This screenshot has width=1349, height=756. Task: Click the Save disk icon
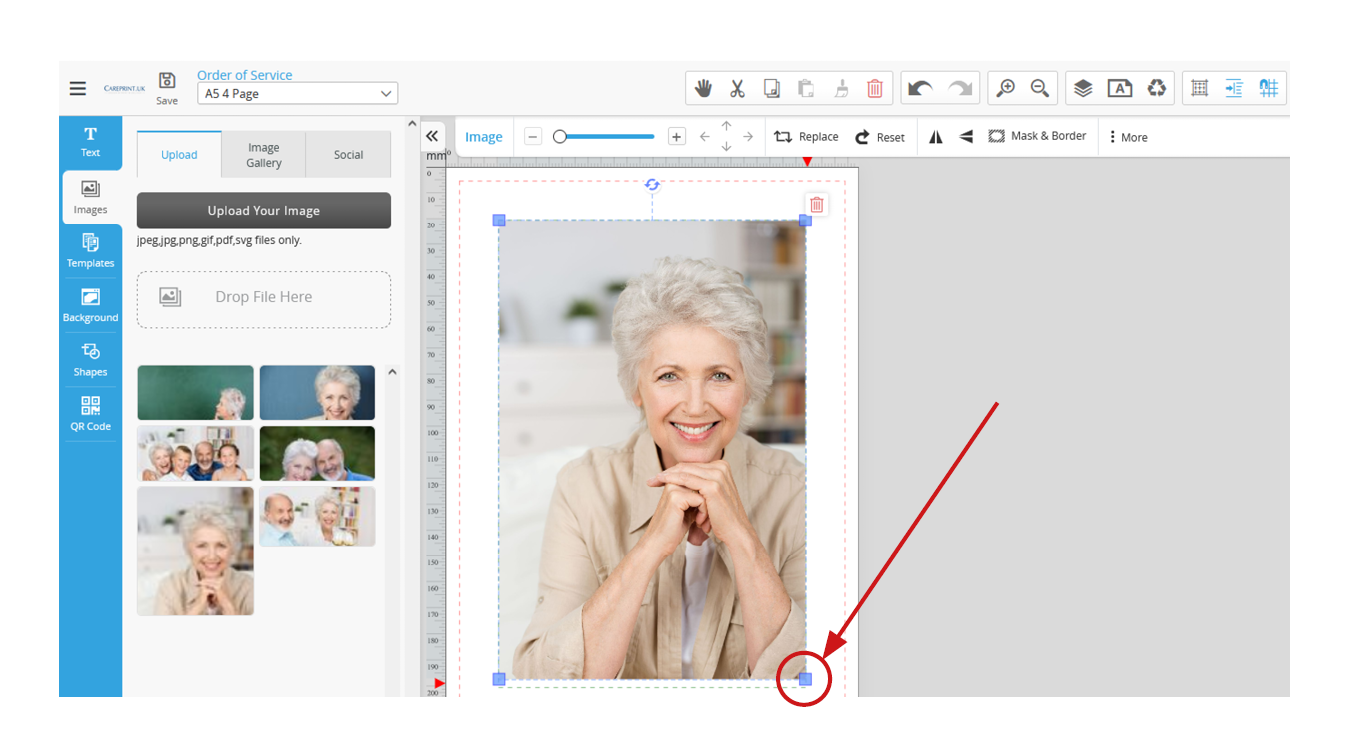[167, 82]
